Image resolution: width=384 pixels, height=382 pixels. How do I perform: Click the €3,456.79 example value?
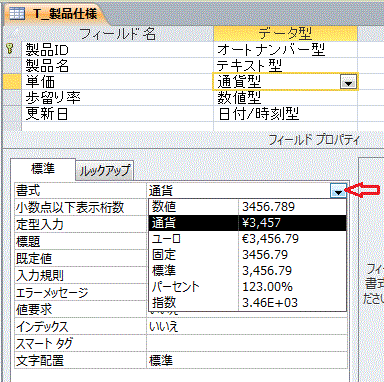[x=271, y=239]
